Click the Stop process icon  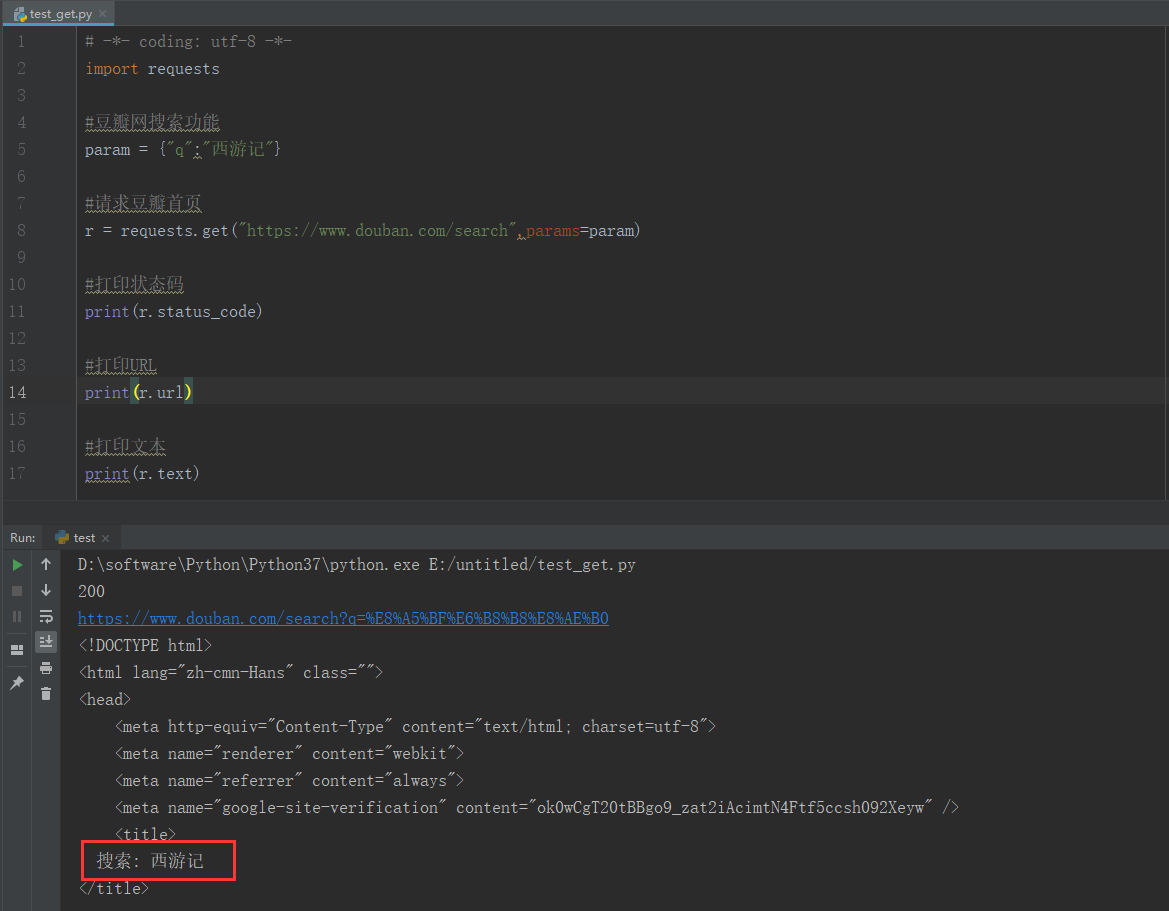[17, 590]
